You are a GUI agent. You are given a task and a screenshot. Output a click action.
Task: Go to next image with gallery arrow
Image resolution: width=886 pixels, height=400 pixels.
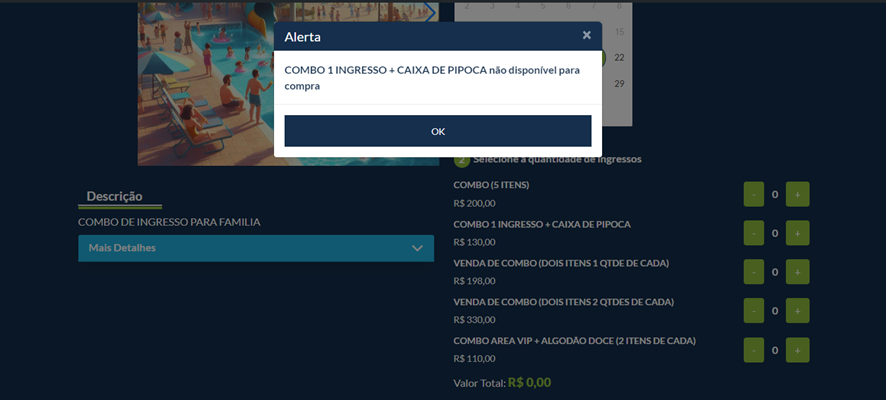click(x=431, y=12)
